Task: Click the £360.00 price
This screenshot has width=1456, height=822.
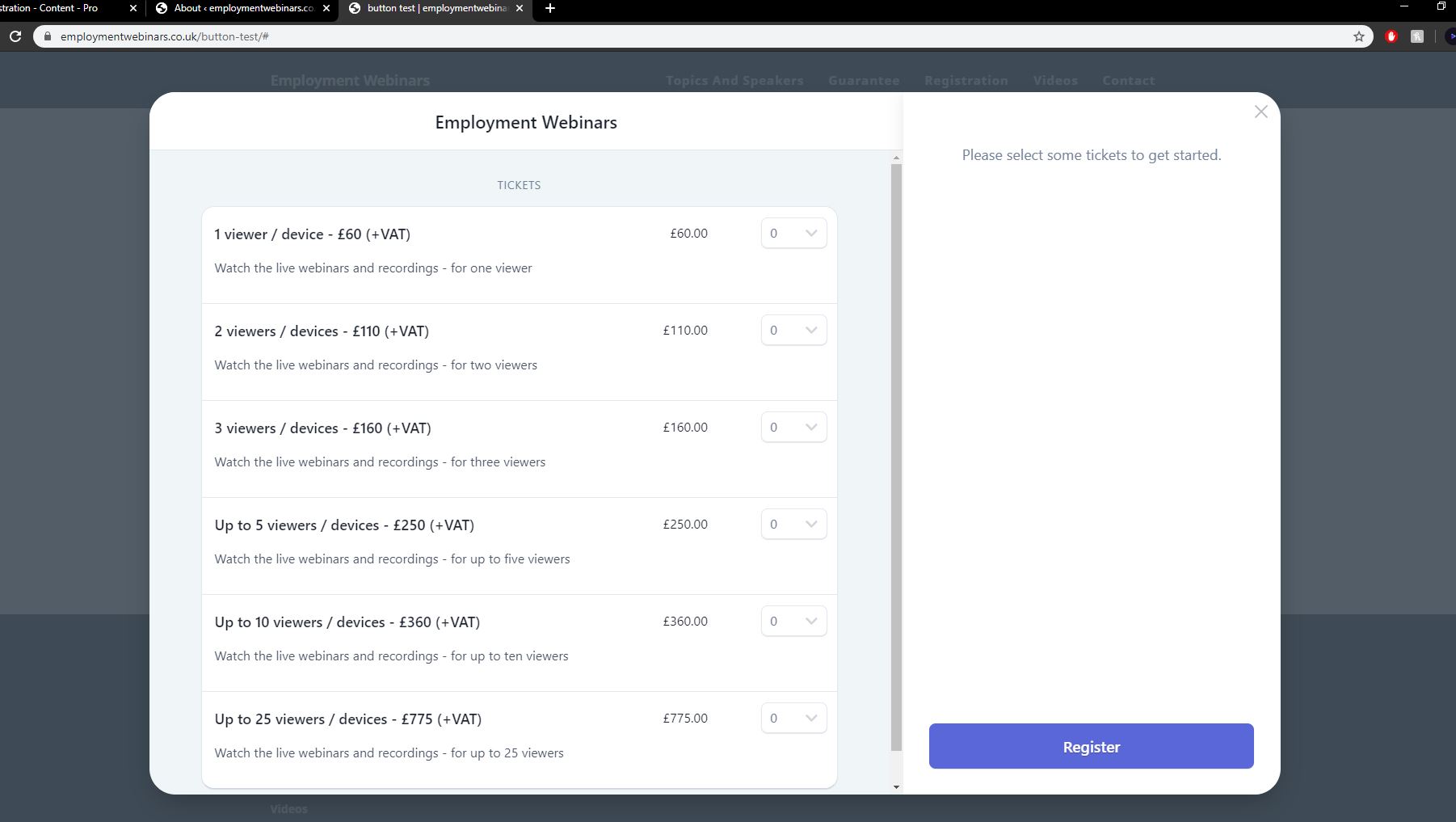Action: click(685, 622)
